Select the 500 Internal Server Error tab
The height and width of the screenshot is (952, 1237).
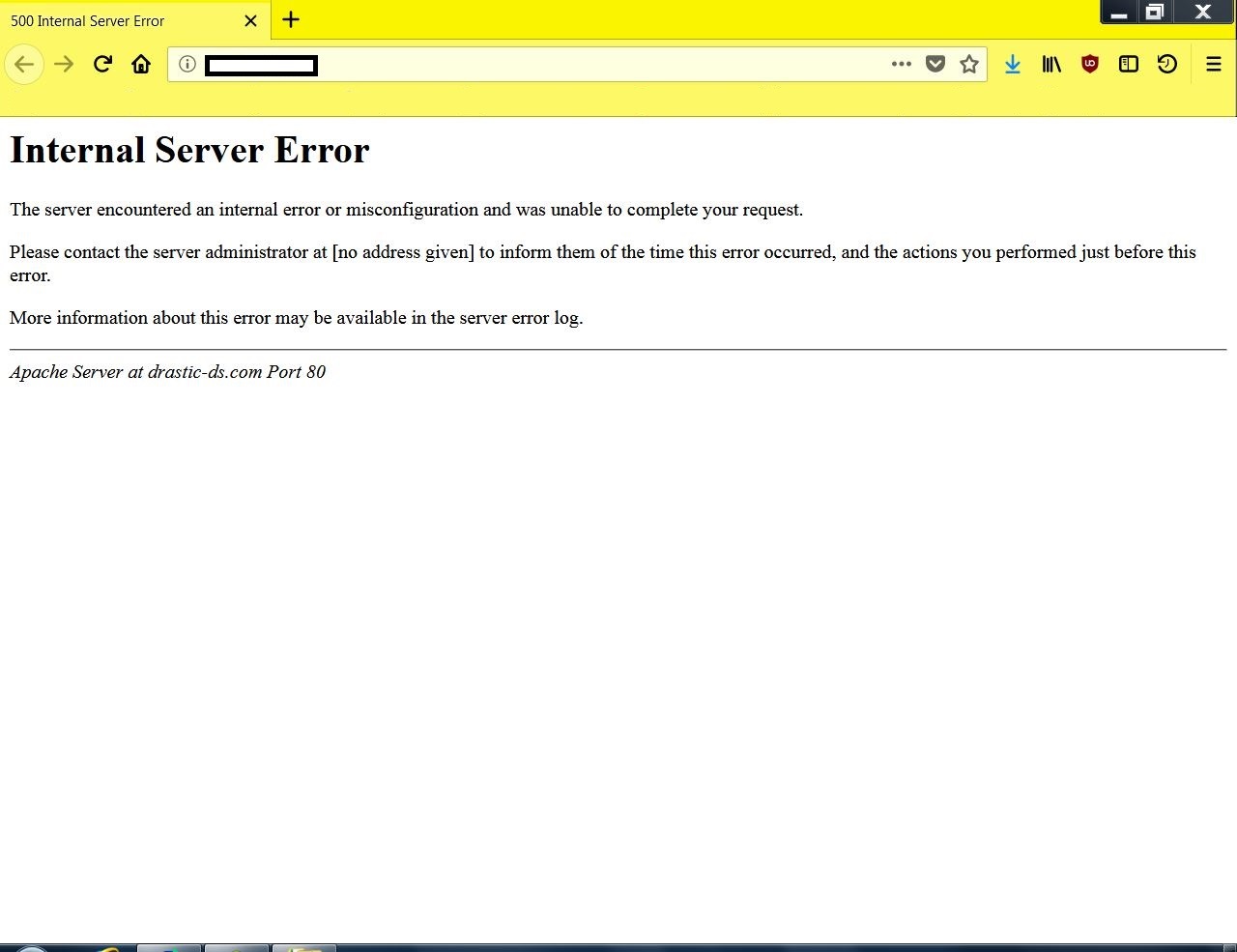click(116, 20)
